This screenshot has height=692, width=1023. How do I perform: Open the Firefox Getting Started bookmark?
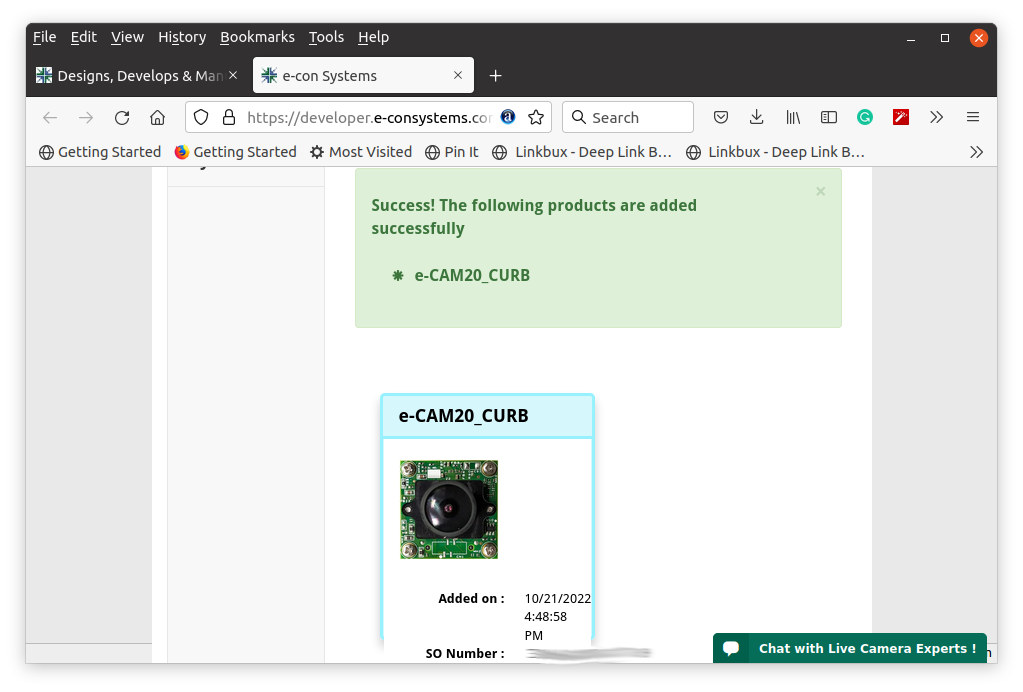pyautogui.click(x=236, y=152)
